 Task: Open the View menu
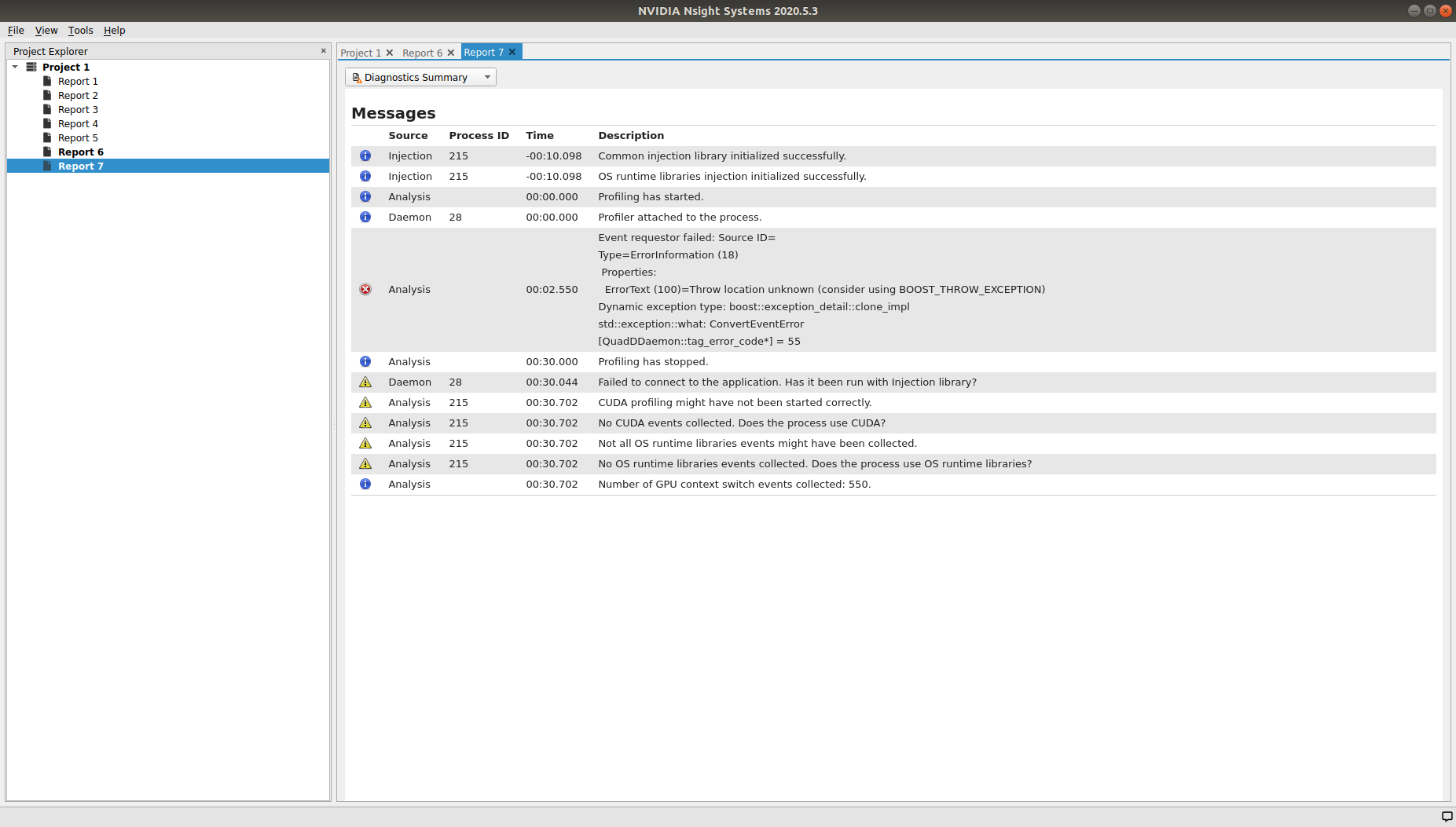[x=46, y=31]
